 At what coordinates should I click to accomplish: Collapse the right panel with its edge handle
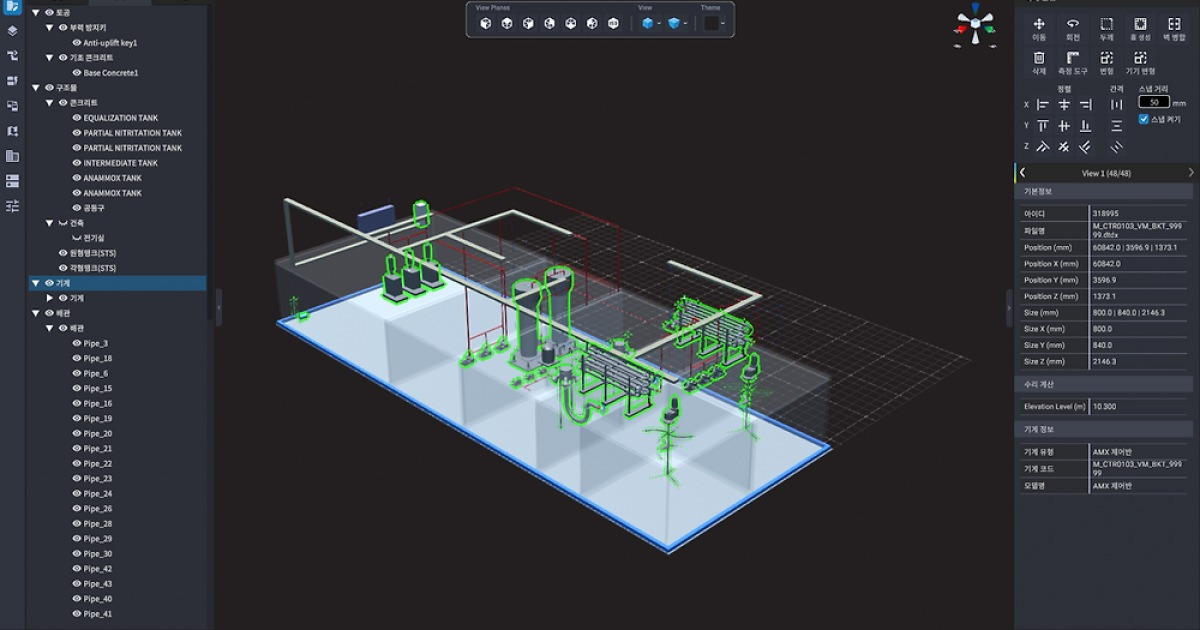pyautogui.click(x=1009, y=307)
